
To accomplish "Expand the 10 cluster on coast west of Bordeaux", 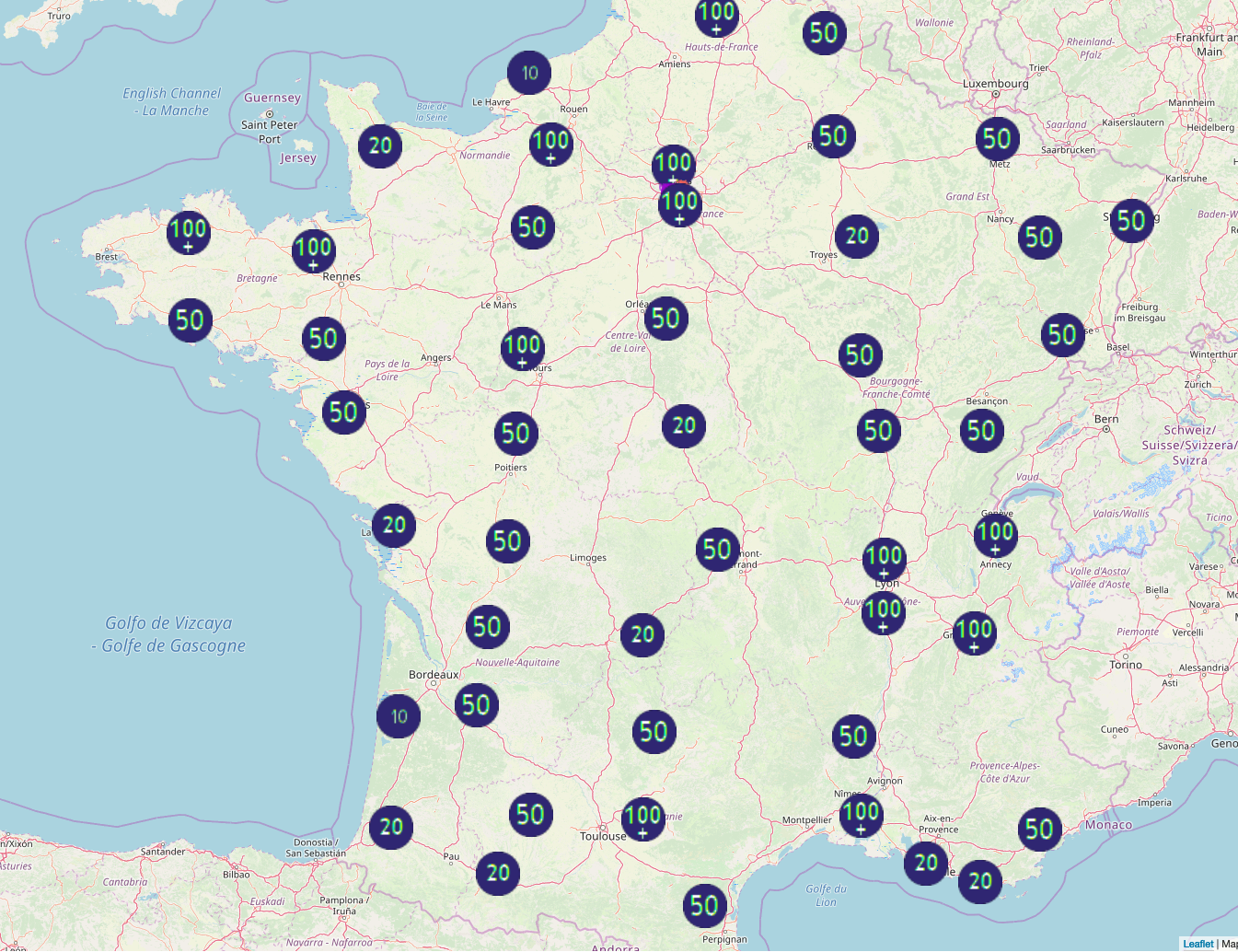I will click(399, 716).
